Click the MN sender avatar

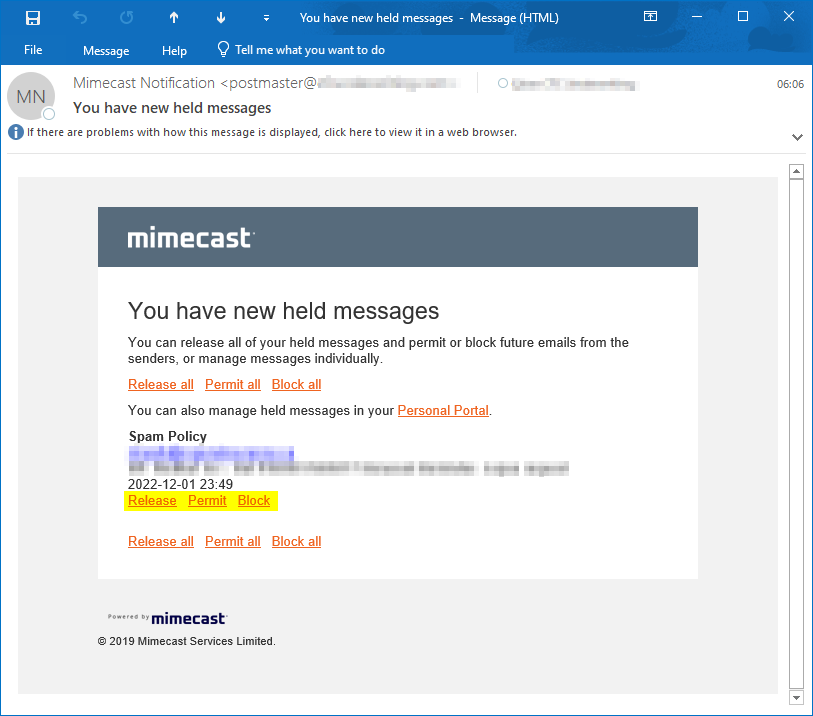[x=31, y=97]
